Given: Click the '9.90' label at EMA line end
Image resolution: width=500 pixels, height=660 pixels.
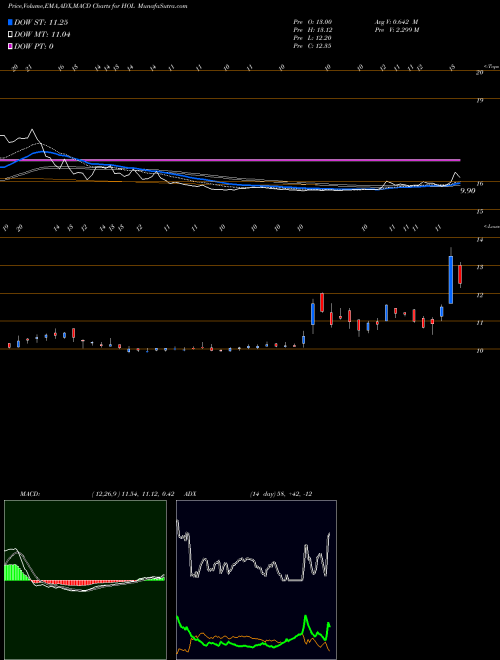Looking at the screenshot, I should coord(468,191).
